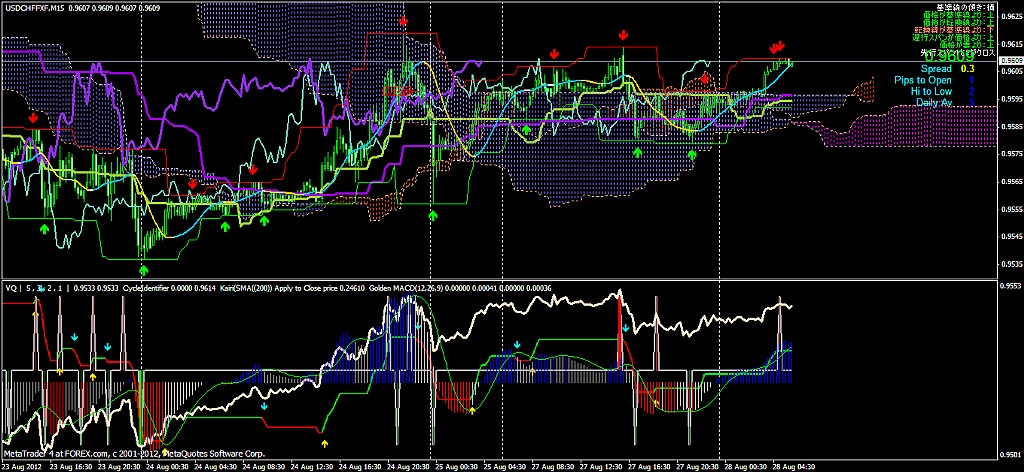Select the lowest green buy arrow on main chart
This screenshot has width=1024, height=472.
click(x=144, y=269)
